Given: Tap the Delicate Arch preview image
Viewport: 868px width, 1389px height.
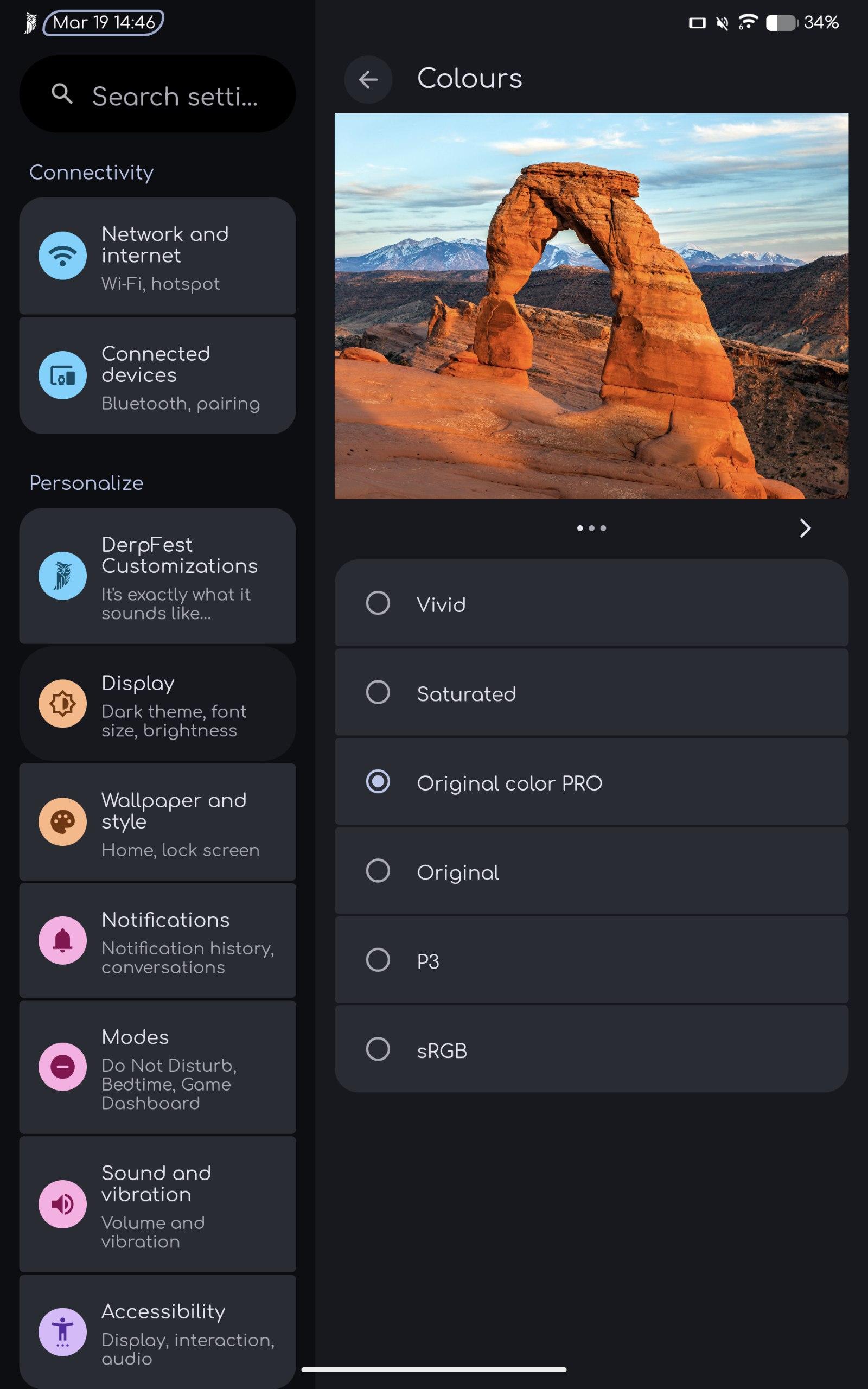Looking at the screenshot, I should click(x=591, y=306).
